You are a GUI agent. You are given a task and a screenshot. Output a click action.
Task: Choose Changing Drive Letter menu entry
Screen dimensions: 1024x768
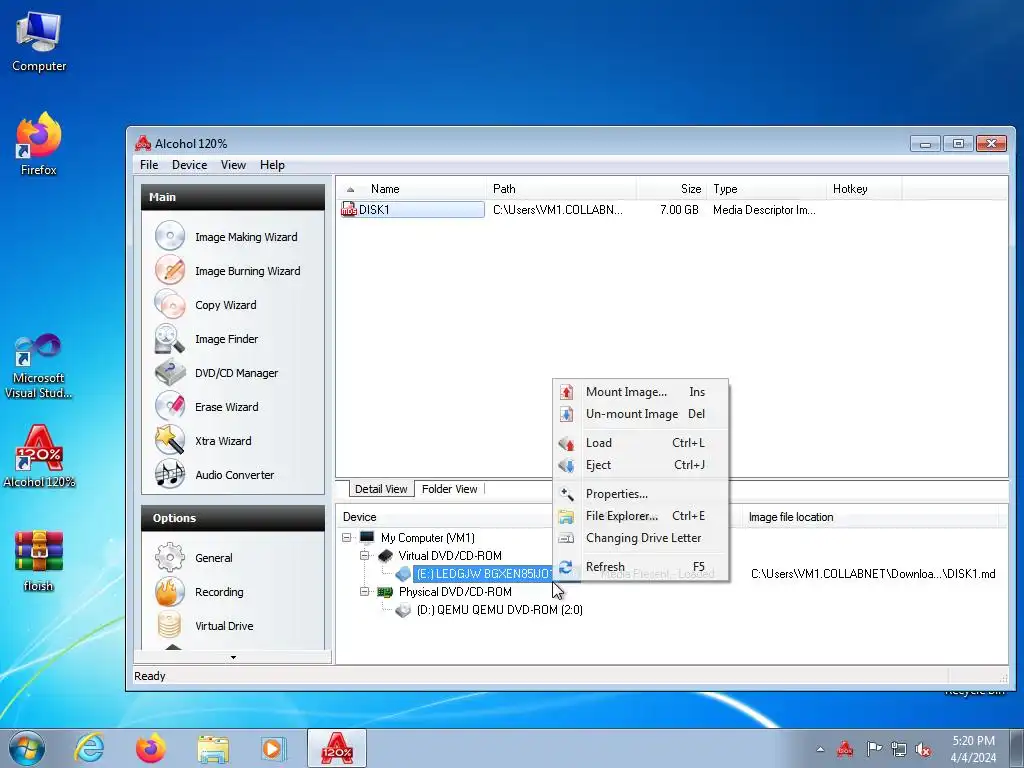(x=640, y=538)
